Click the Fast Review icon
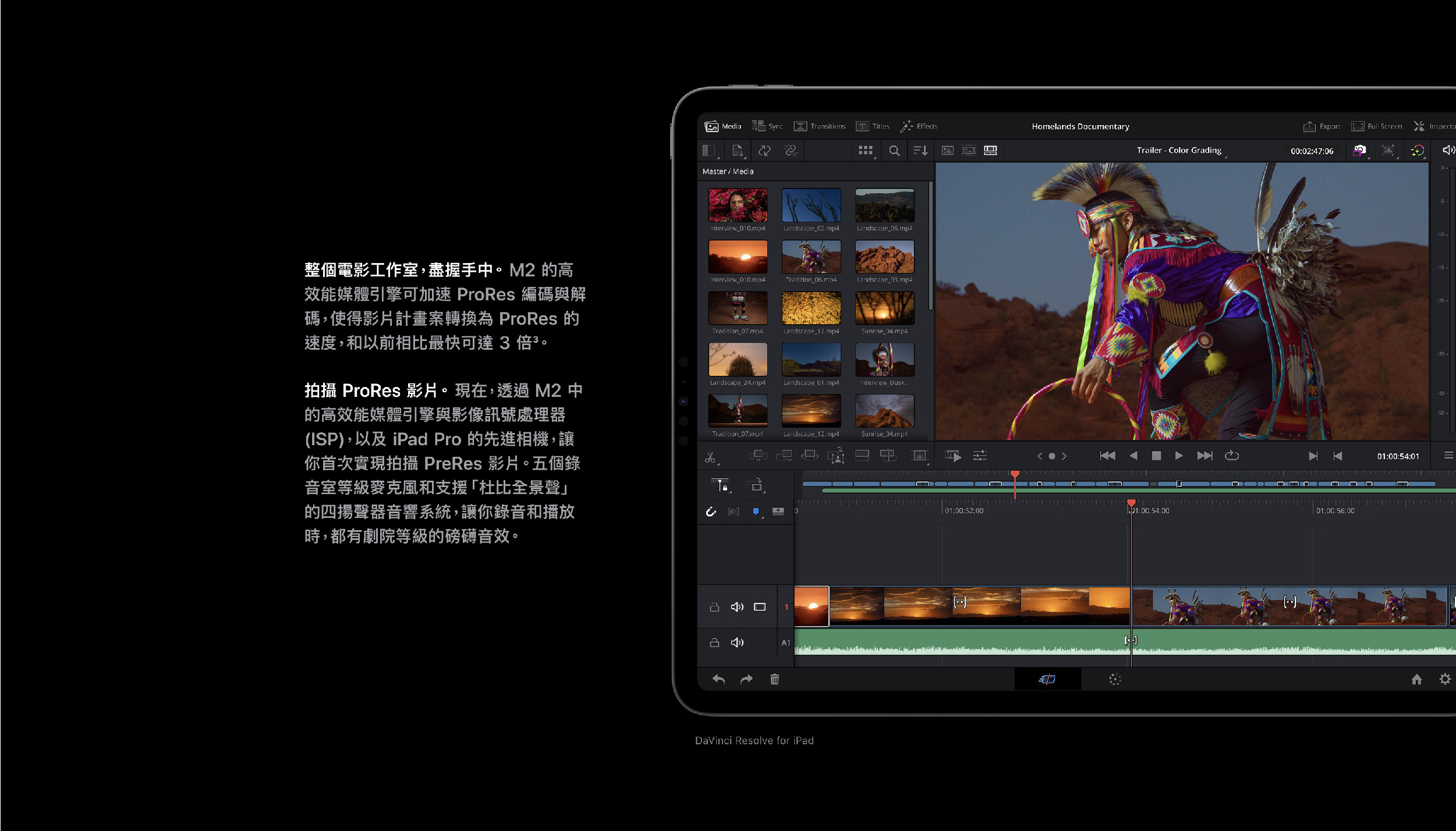Image resolution: width=1456 pixels, height=831 pixels. [x=953, y=456]
